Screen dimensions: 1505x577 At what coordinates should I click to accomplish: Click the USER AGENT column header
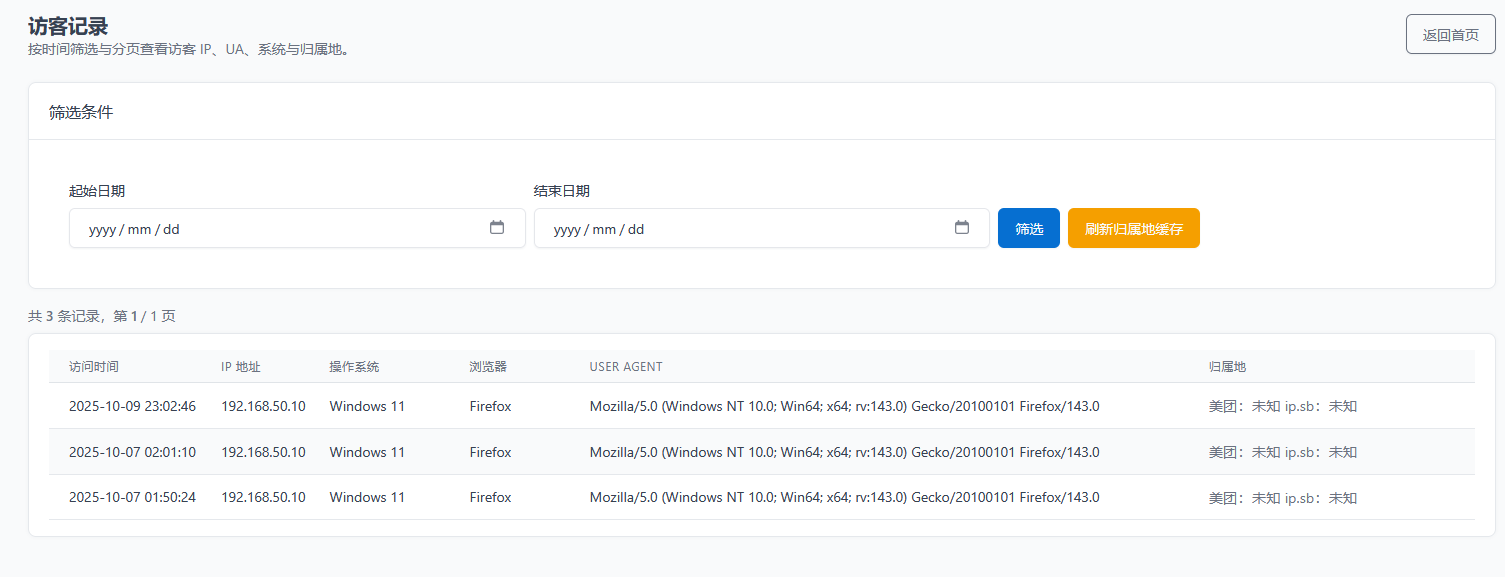coord(626,367)
